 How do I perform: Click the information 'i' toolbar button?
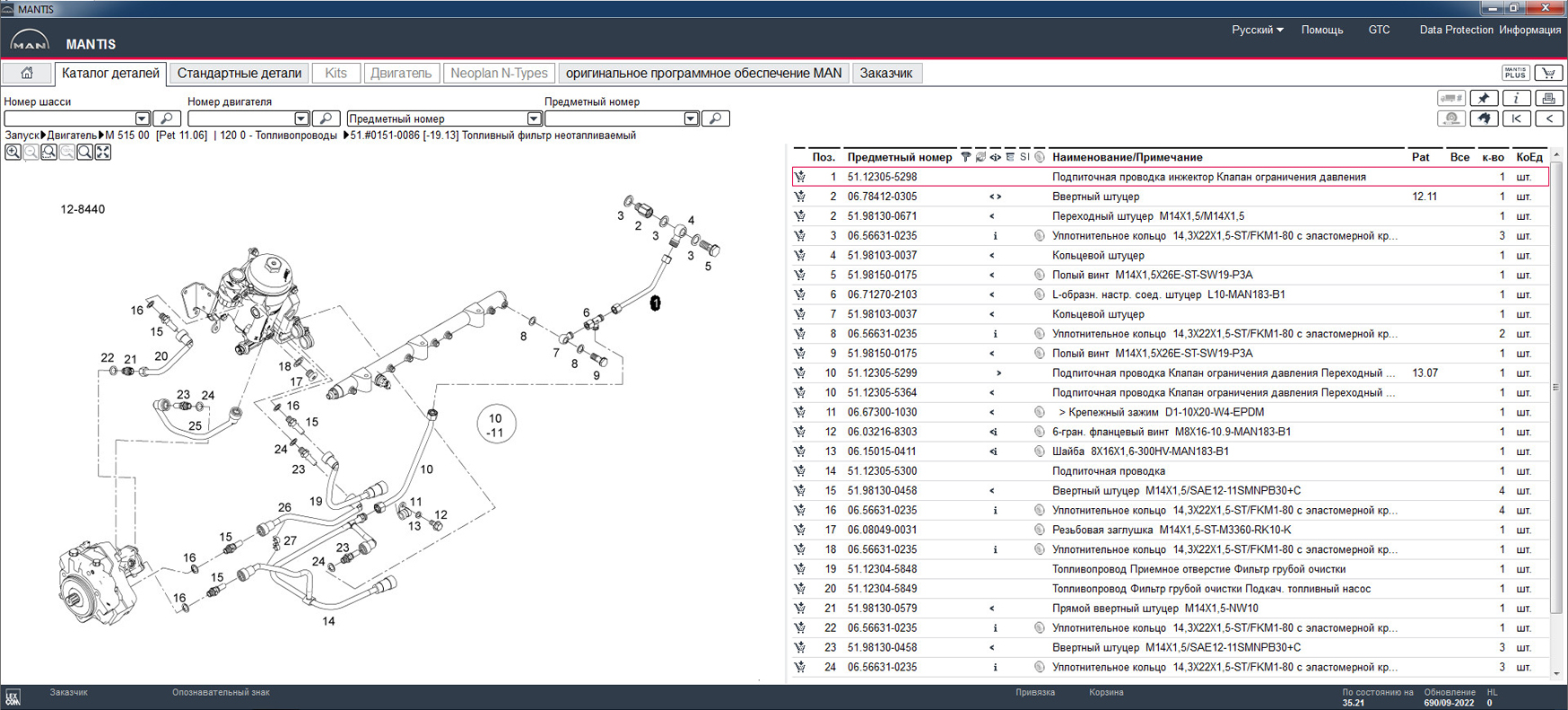(1516, 99)
